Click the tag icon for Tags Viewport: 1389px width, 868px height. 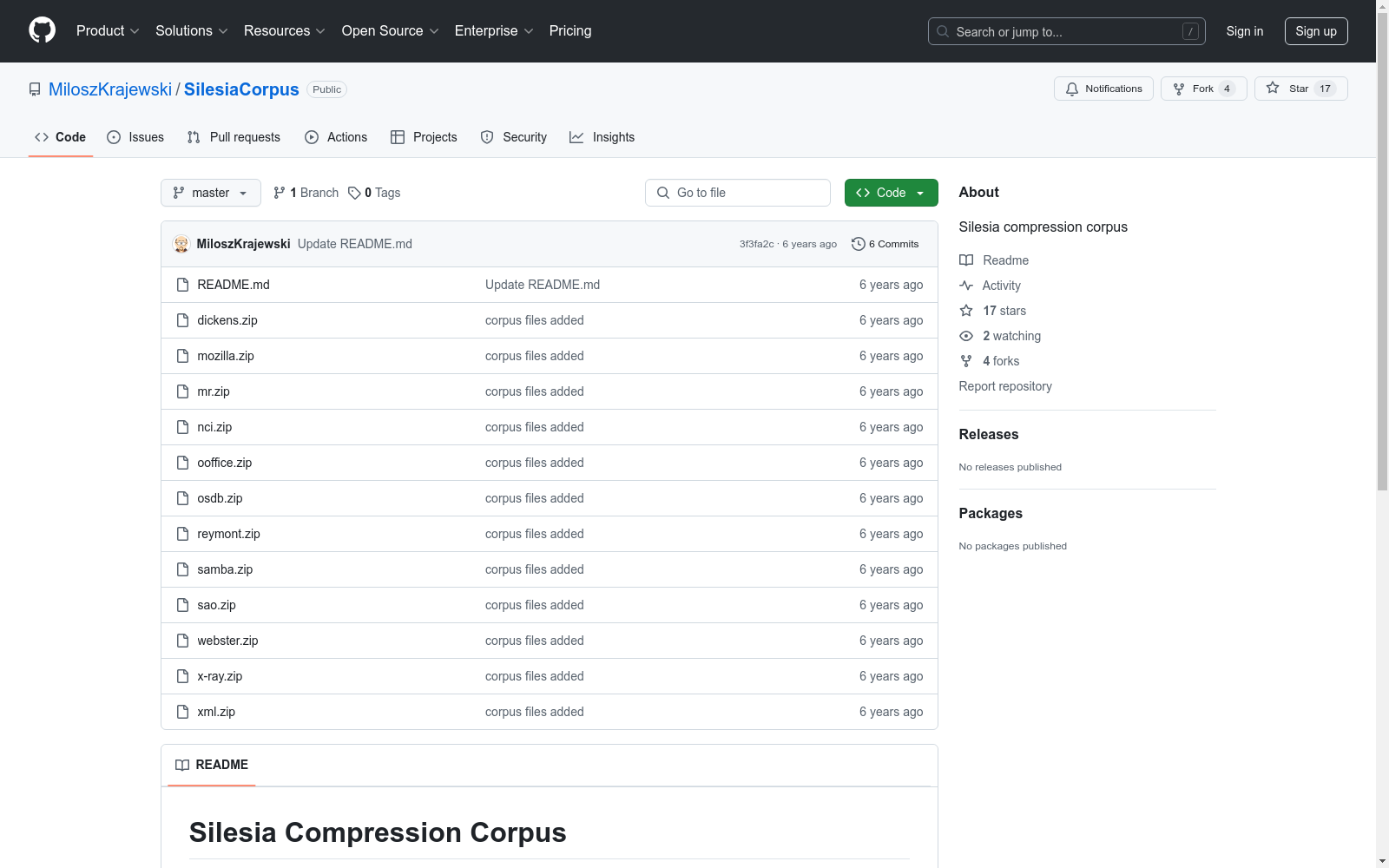pos(354,193)
